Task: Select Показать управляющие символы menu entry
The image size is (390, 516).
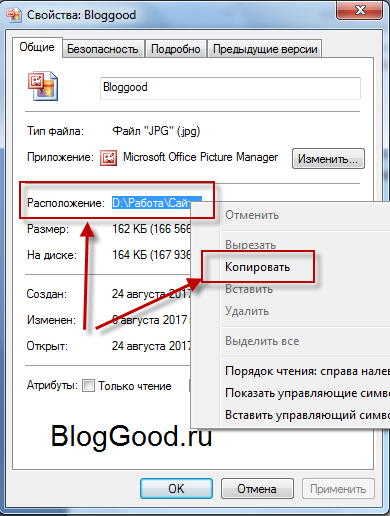Action: [x=307, y=393]
